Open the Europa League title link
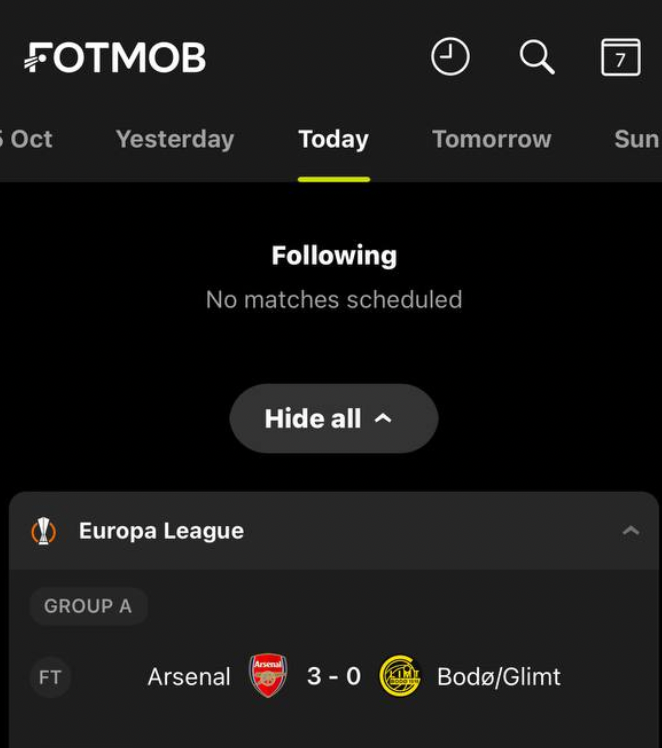 click(x=161, y=531)
